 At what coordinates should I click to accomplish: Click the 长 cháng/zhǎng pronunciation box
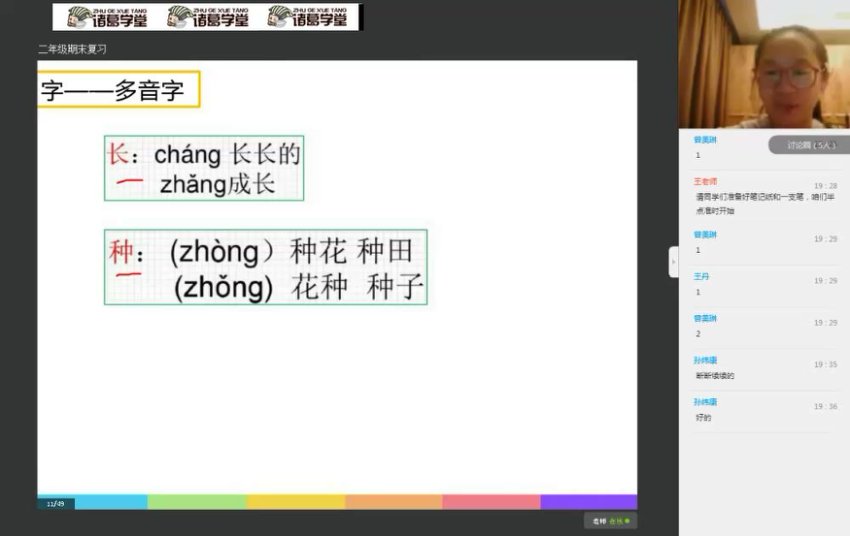coord(204,168)
